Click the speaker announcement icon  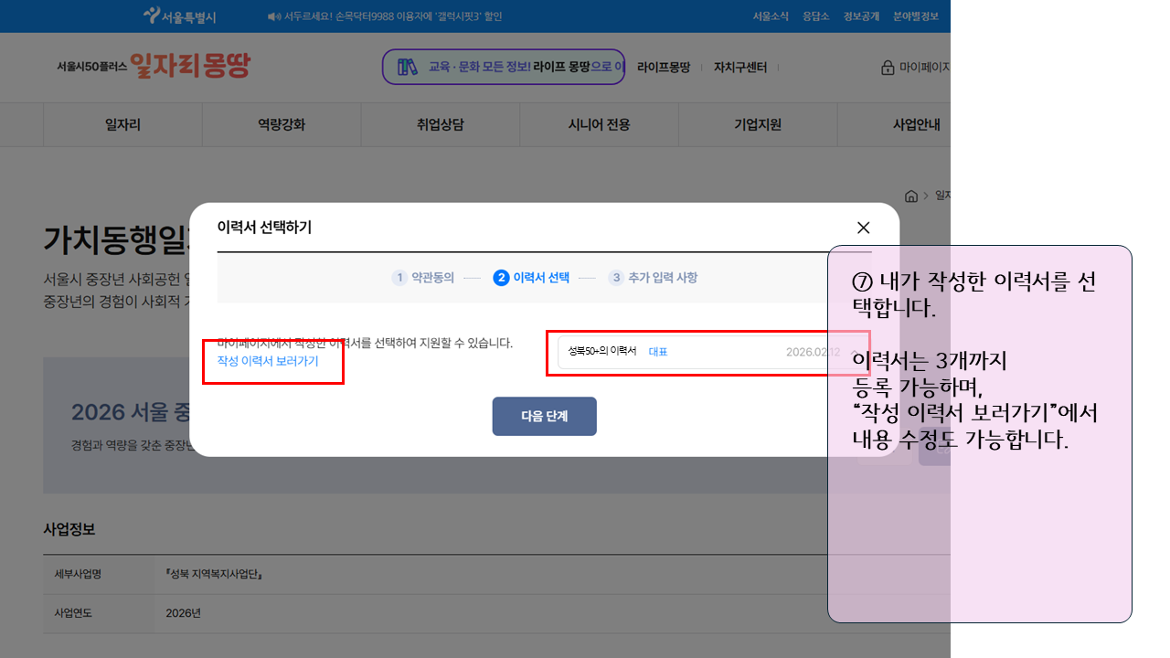click(274, 17)
